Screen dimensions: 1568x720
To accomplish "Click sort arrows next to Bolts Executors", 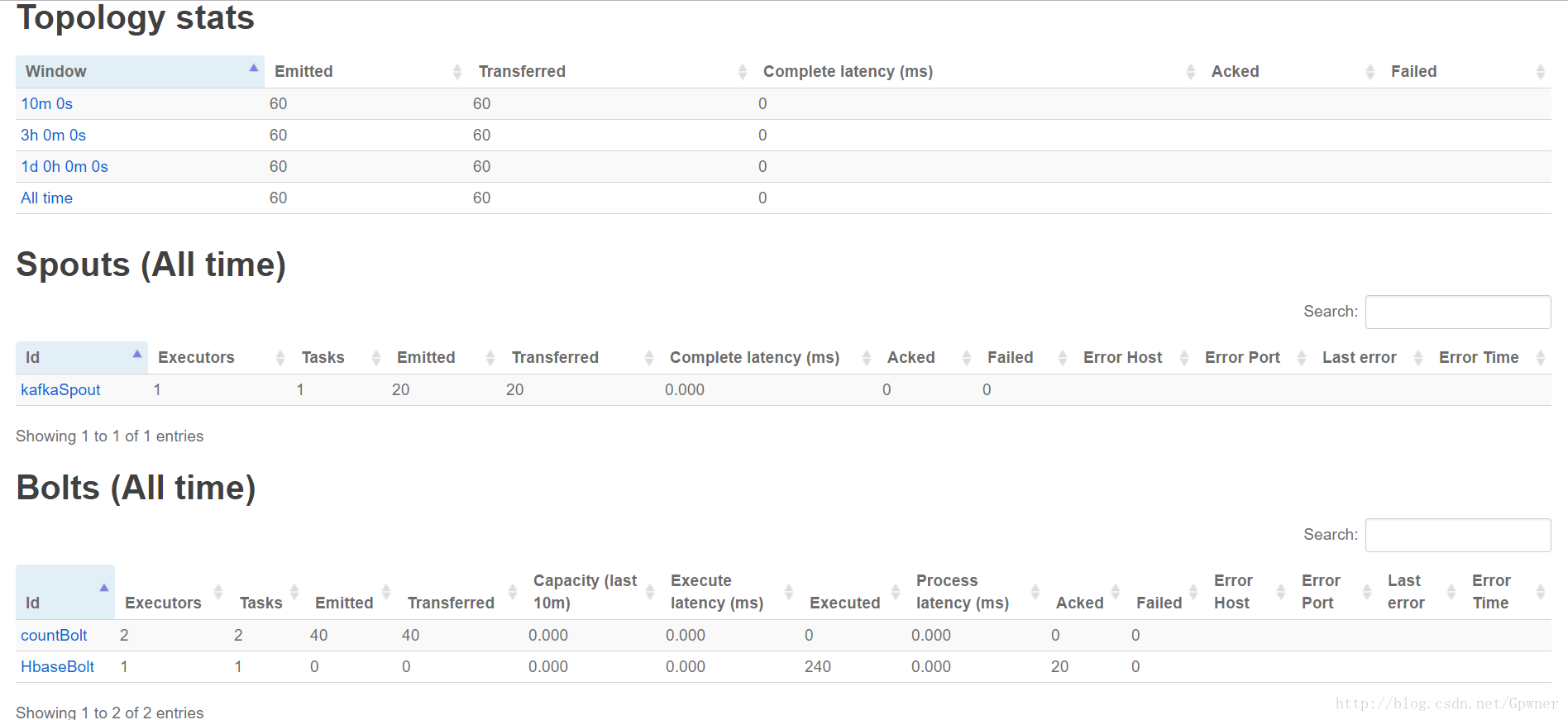I will 218,592.
